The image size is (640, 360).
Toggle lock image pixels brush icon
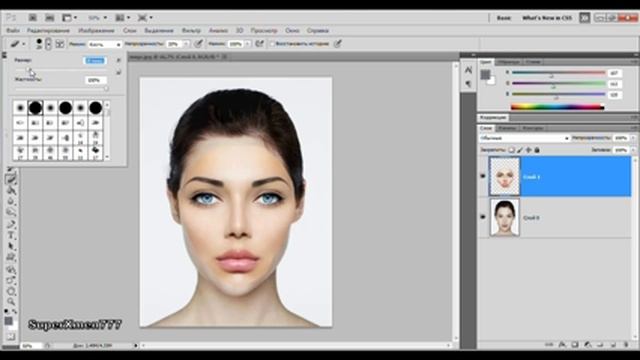pos(520,150)
